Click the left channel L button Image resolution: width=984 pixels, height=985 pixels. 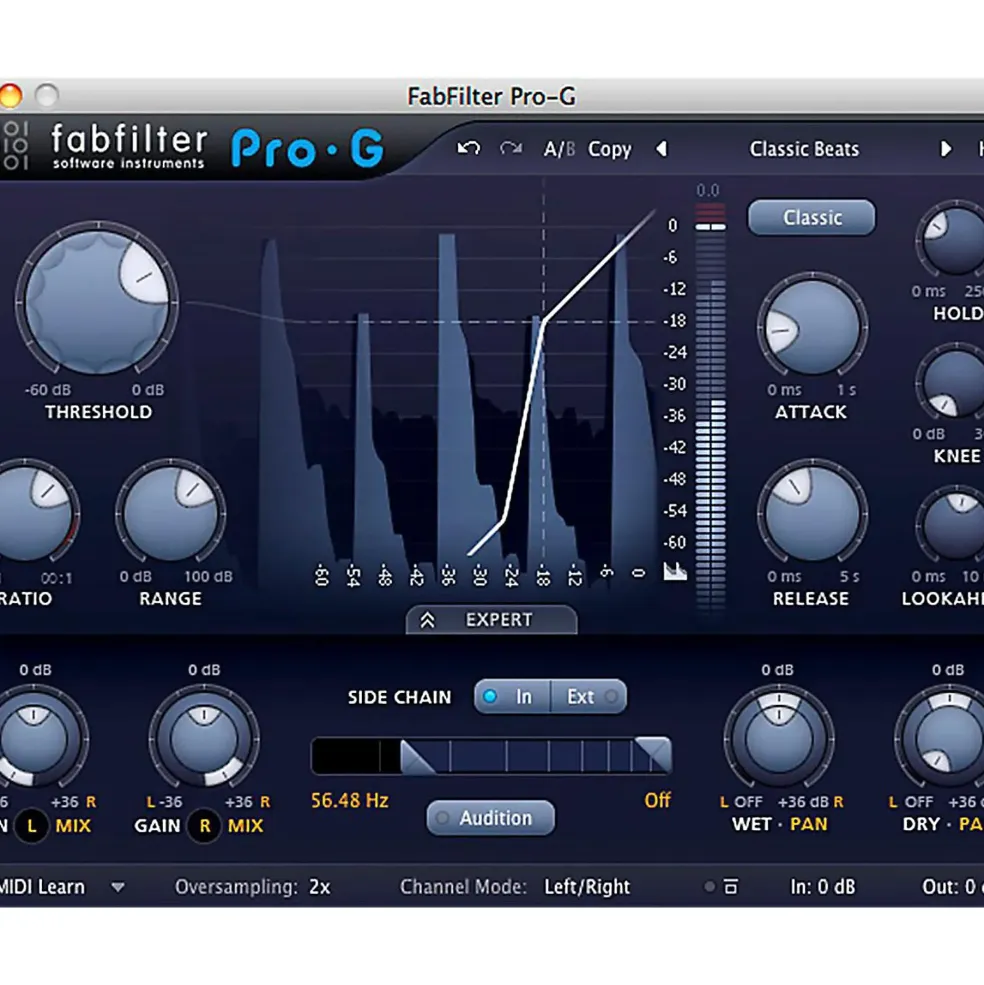tap(31, 825)
